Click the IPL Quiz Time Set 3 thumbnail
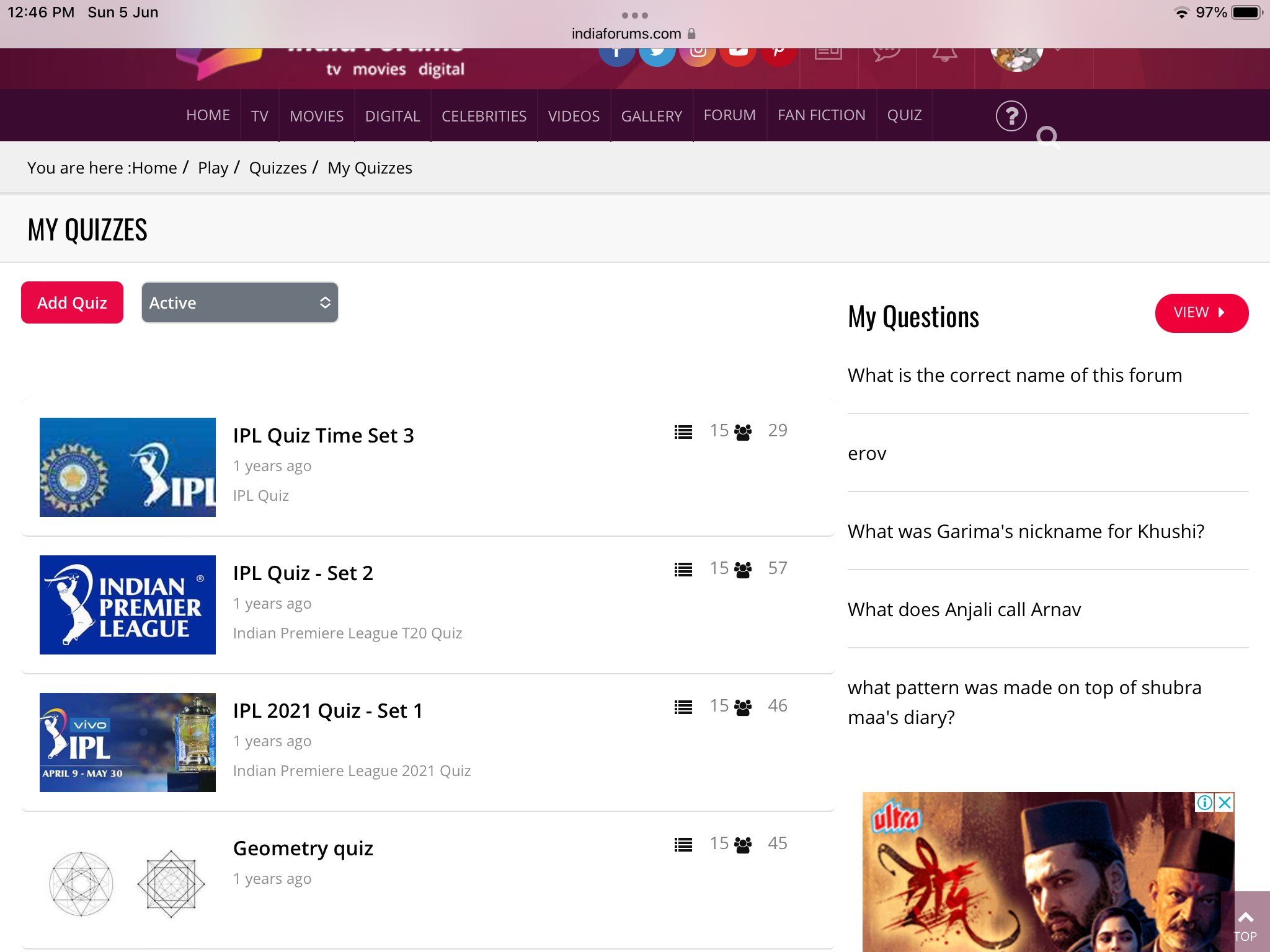Image resolution: width=1270 pixels, height=952 pixels. click(x=128, y=467)
